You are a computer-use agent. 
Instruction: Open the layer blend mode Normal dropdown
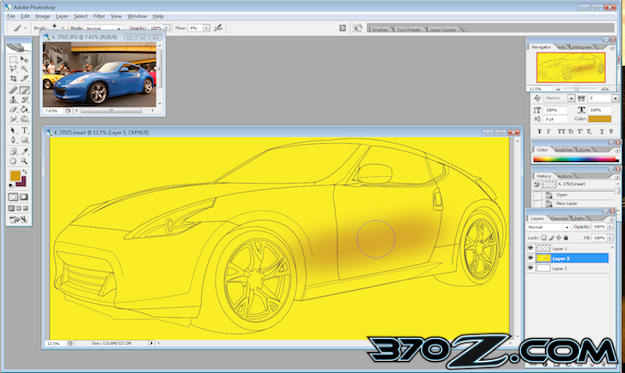548,227
